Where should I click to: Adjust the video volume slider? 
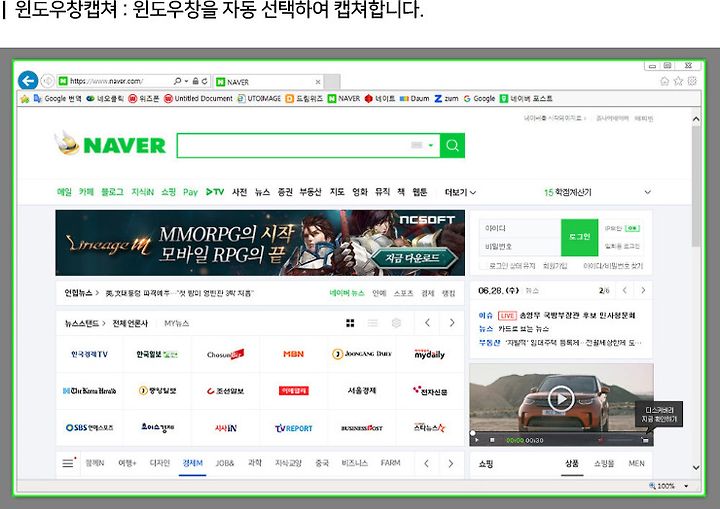621,440
